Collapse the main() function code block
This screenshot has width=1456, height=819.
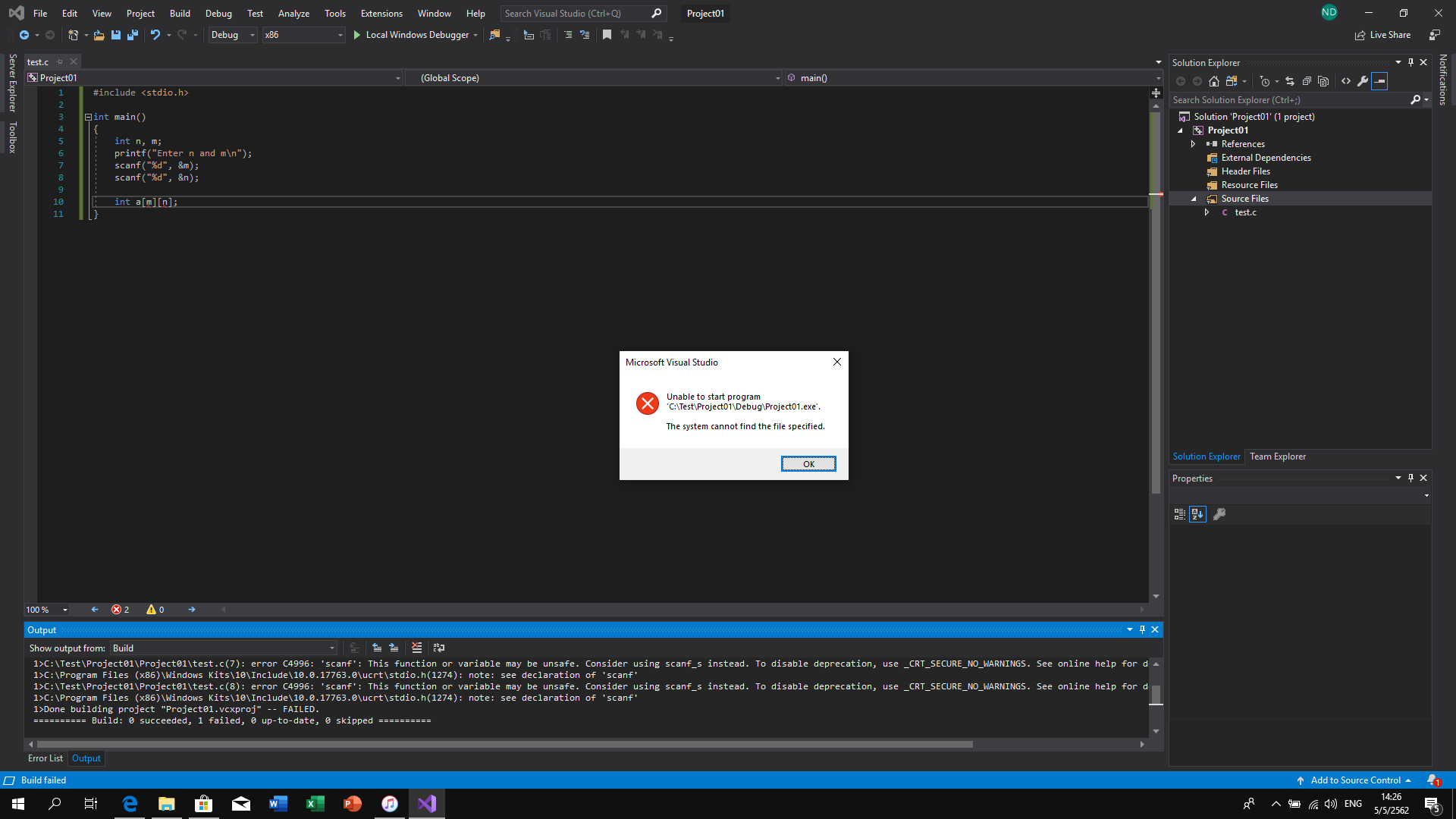click(x=88, y=117)
